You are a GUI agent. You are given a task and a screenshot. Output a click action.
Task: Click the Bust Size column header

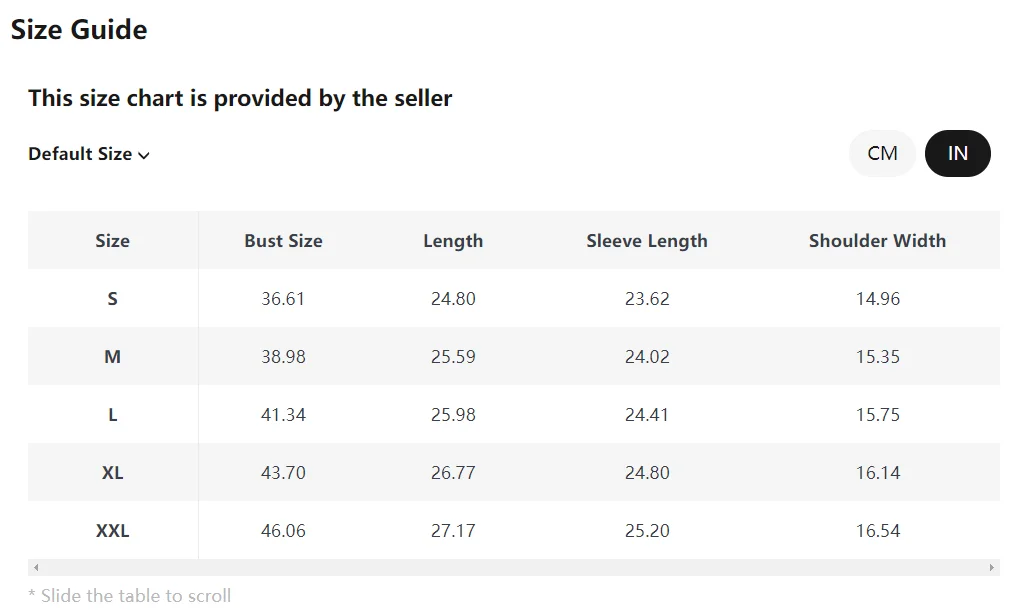coord(283,241)
